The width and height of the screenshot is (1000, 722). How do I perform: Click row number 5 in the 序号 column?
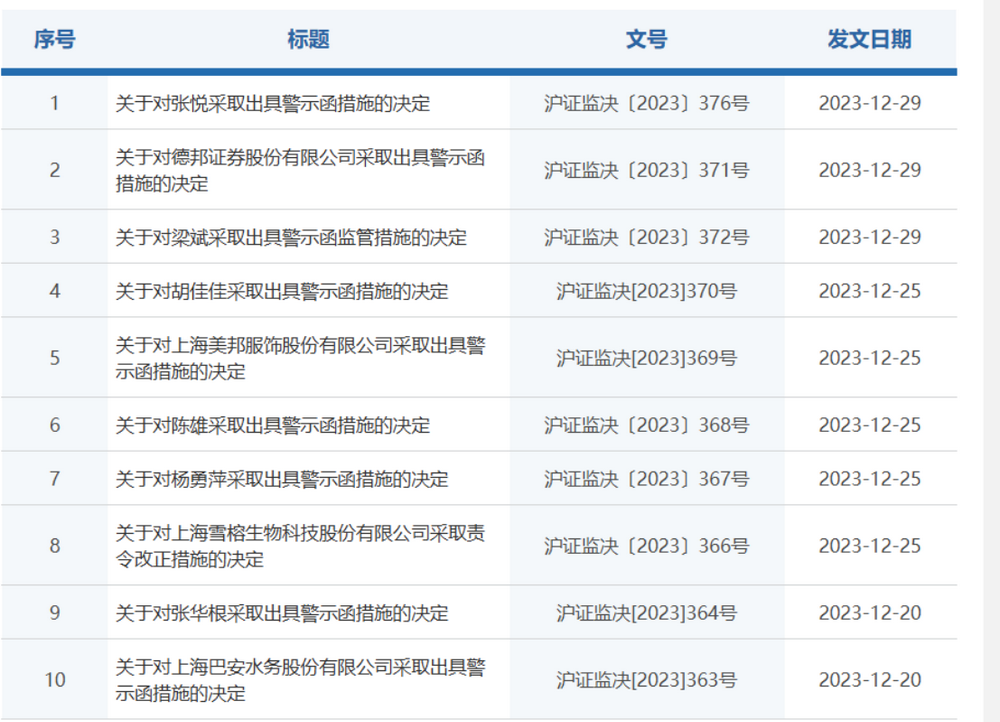[x=54, y=358]
